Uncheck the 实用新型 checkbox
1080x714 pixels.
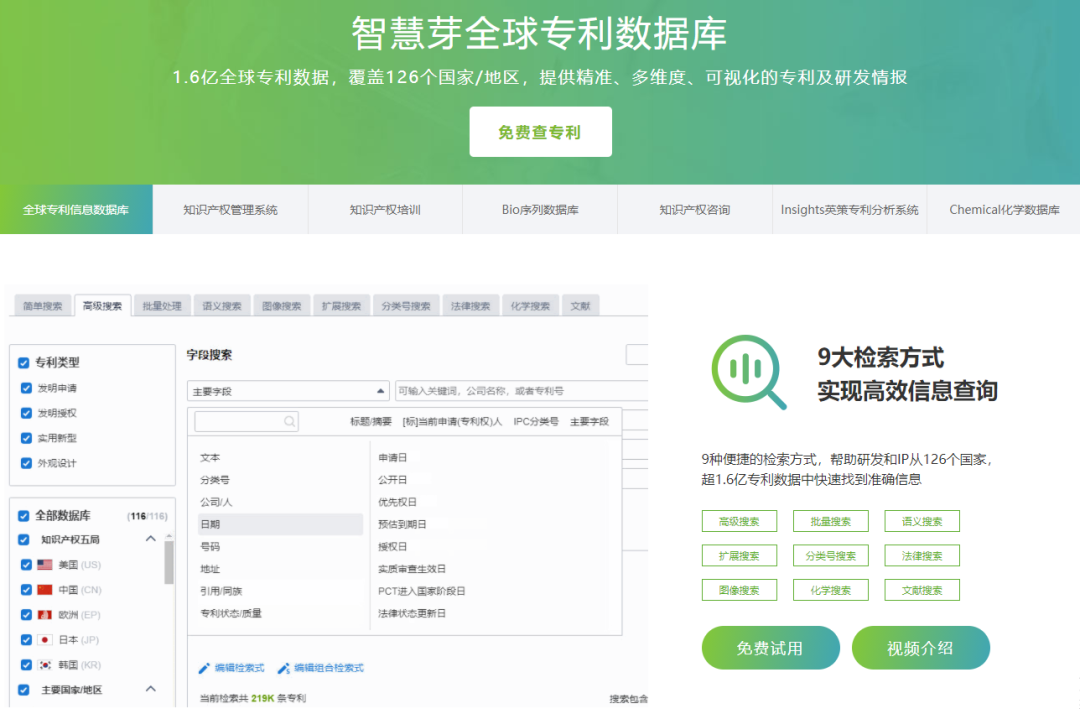[x=26, y=438]
